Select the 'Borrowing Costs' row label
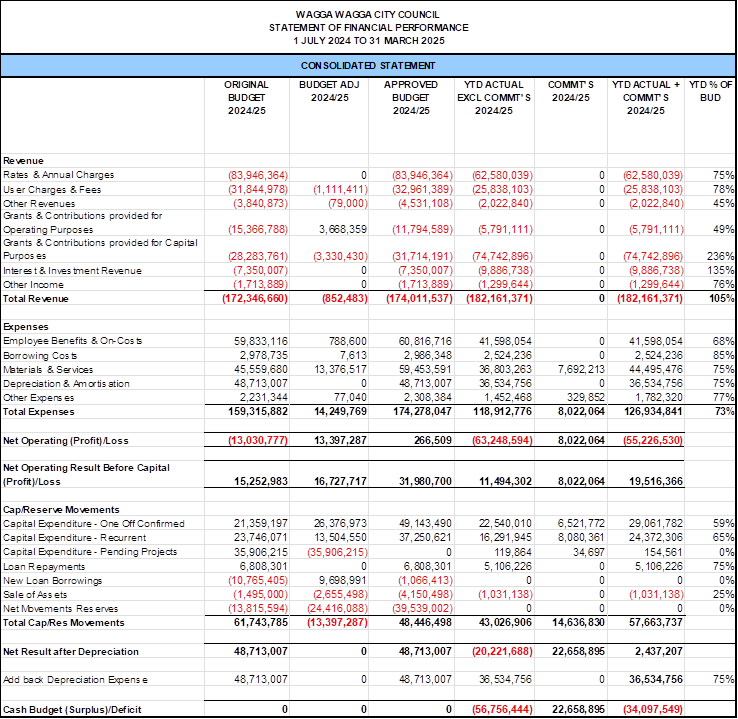The height and width of the screenshot is (719, 738). (x=40, y=356)
